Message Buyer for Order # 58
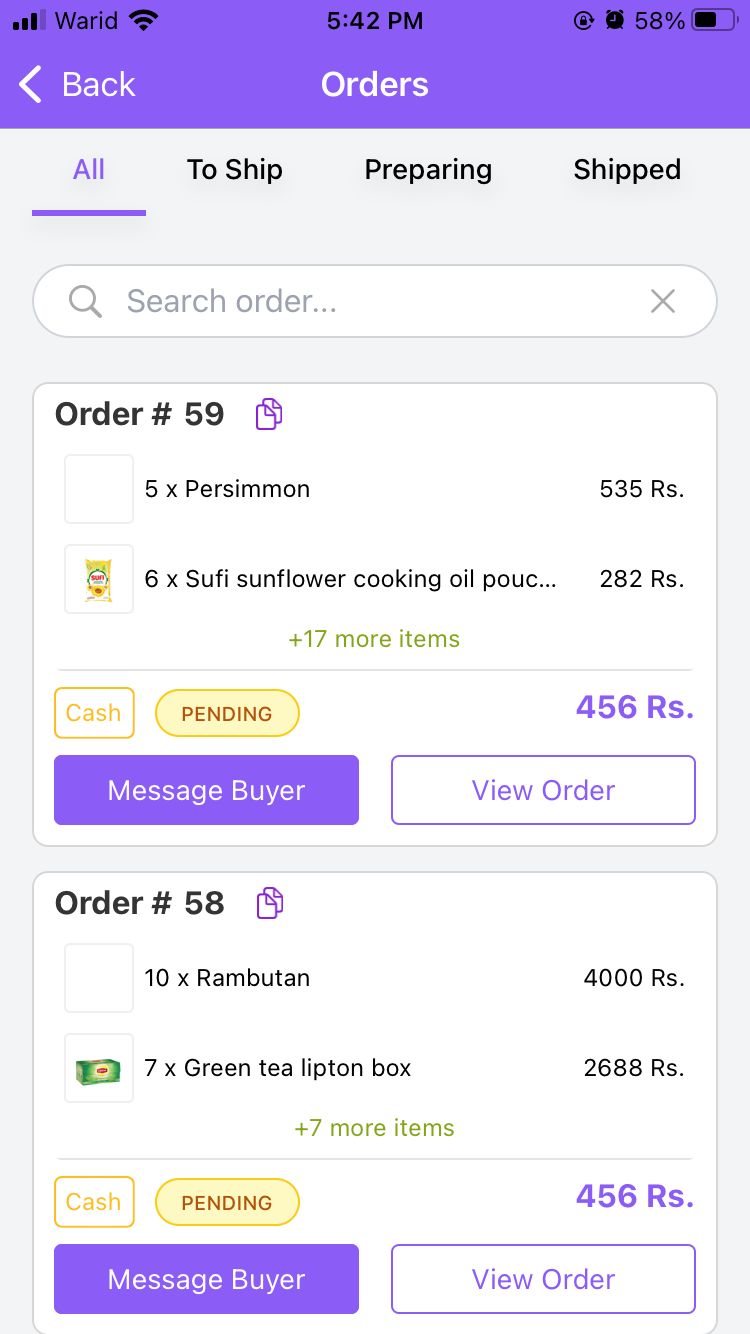 pyautogui.click(x=206, y=1279)
